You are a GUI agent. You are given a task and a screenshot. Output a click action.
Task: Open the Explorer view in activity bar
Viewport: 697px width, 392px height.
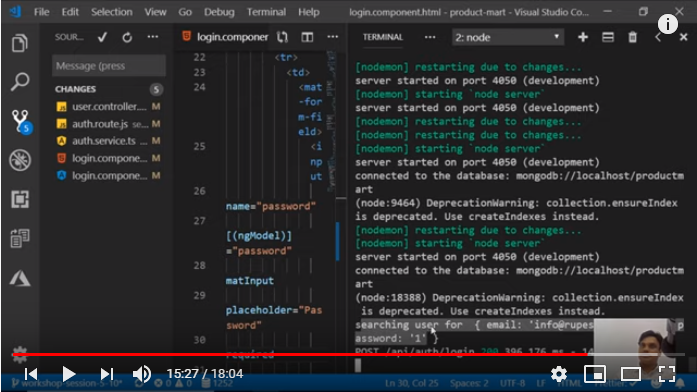point(20,43)
